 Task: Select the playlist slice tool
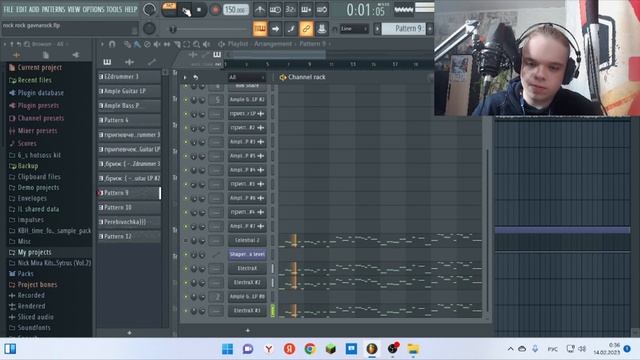(177, 44)
